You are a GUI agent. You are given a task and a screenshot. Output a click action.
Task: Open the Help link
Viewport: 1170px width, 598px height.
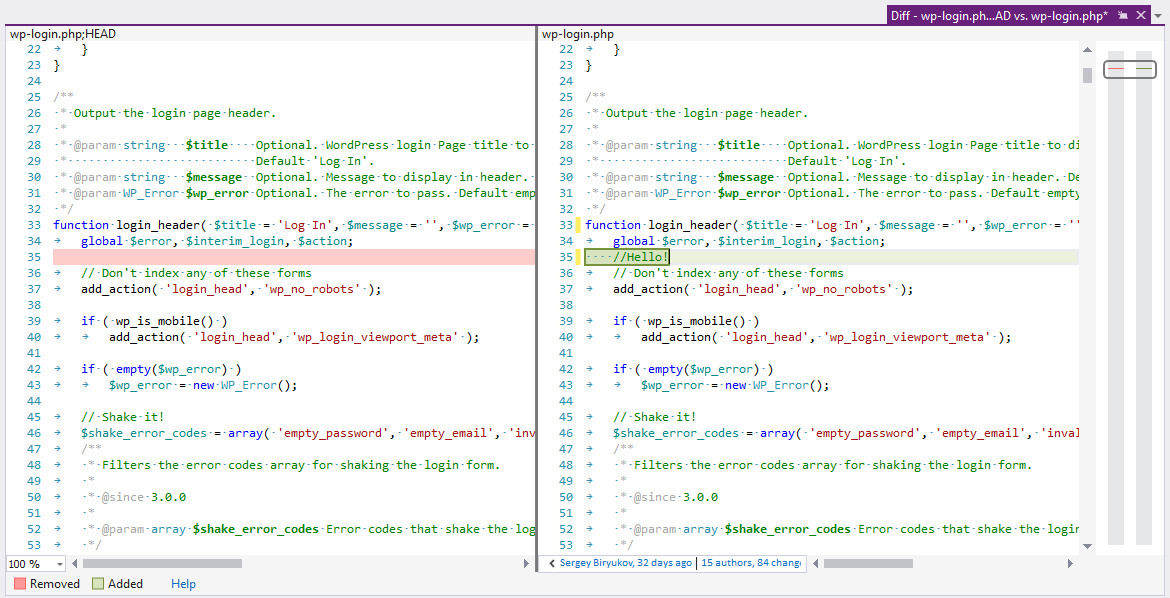tap(184, 584)
